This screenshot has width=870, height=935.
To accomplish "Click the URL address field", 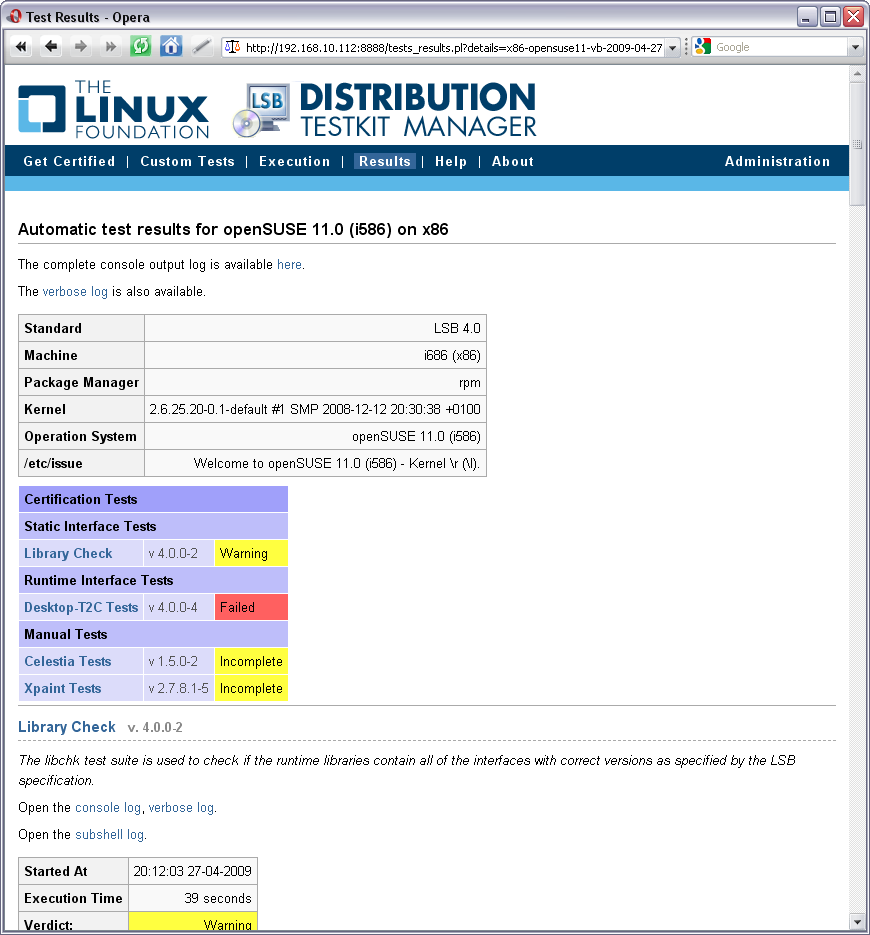I will point(453,48).
